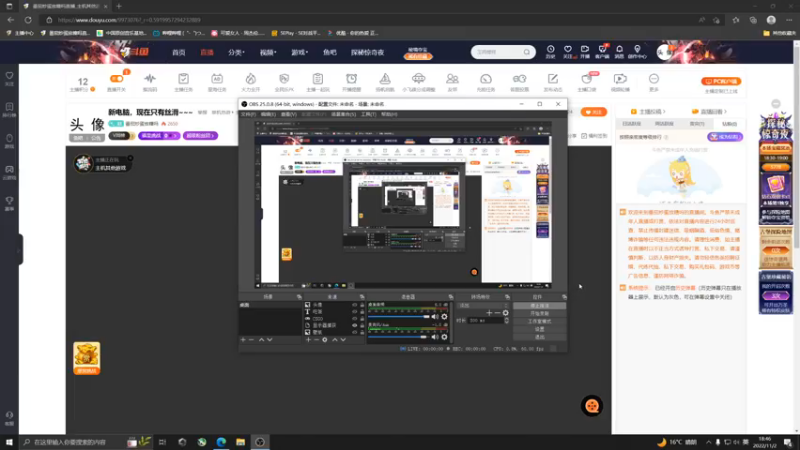Add a new source with plus icon in OBS
Viewport: 800px width, 450px height.
(308, 340)
